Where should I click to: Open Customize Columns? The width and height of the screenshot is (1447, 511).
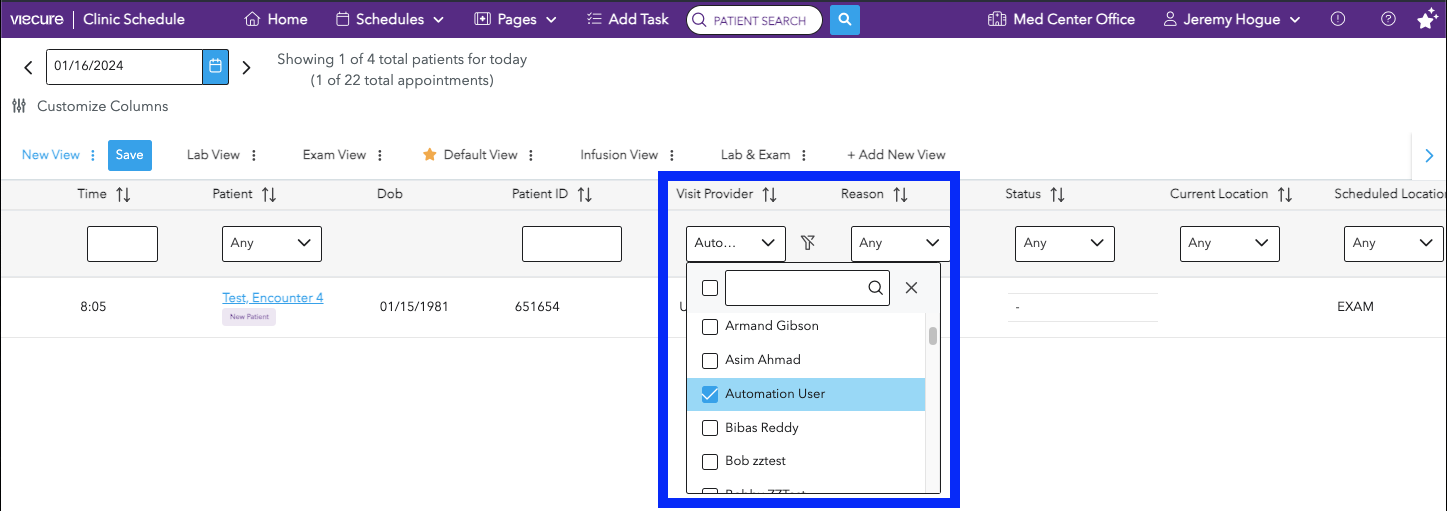90,106
